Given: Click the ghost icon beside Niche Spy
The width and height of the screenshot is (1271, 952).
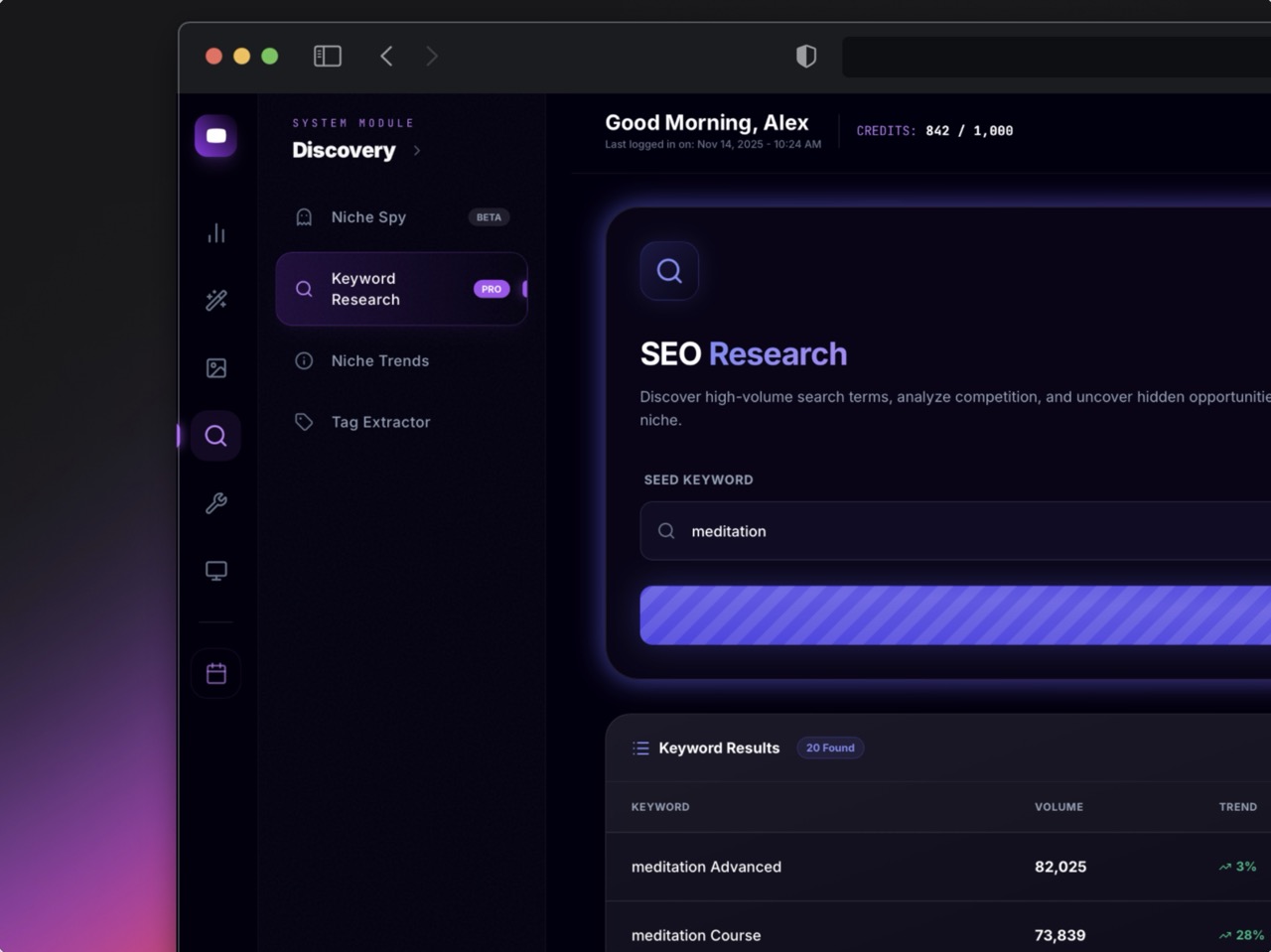Looking at the screenshot, I should pos(304,217).
